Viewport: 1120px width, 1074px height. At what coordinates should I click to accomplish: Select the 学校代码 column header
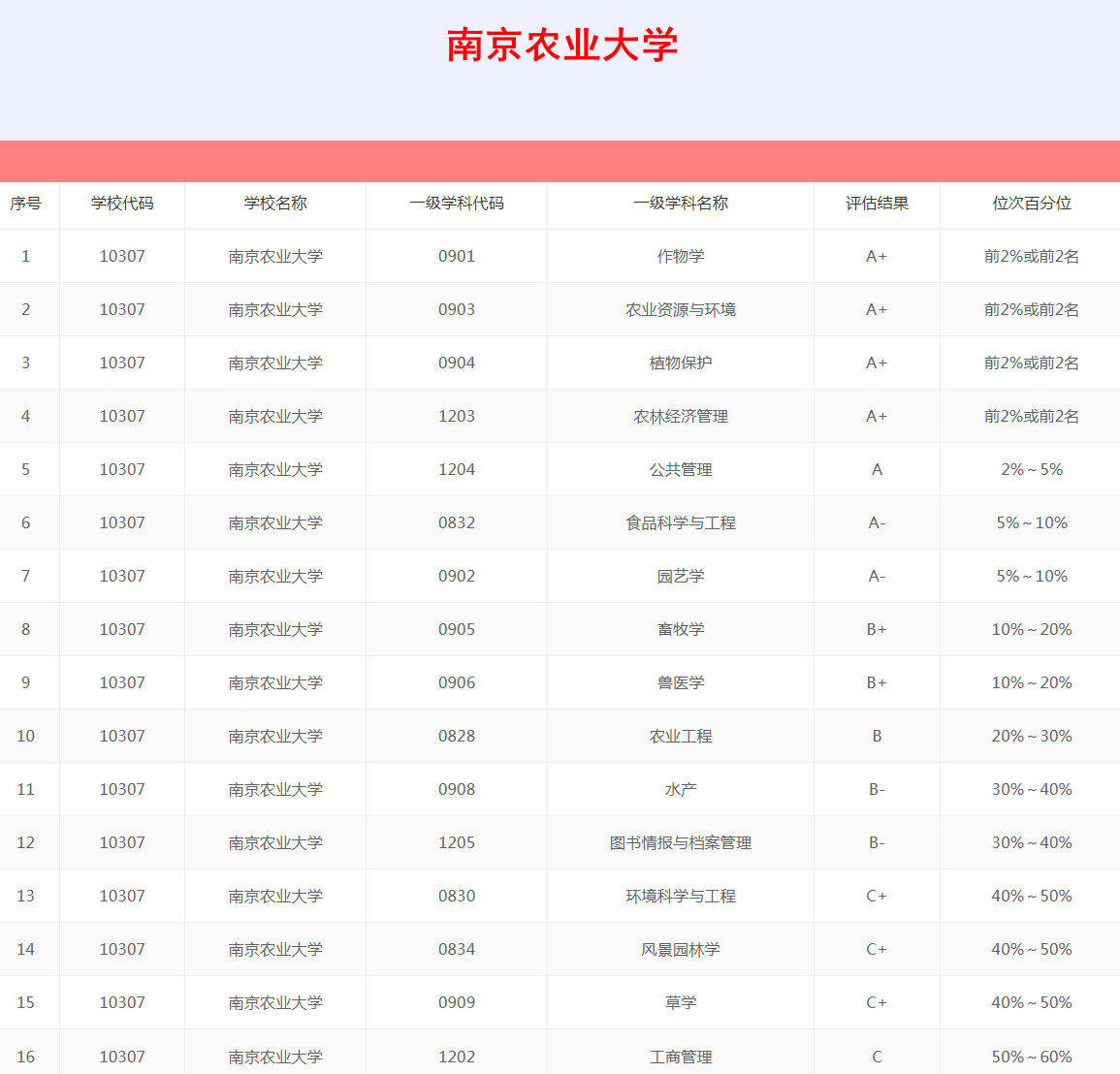point(122,204)
